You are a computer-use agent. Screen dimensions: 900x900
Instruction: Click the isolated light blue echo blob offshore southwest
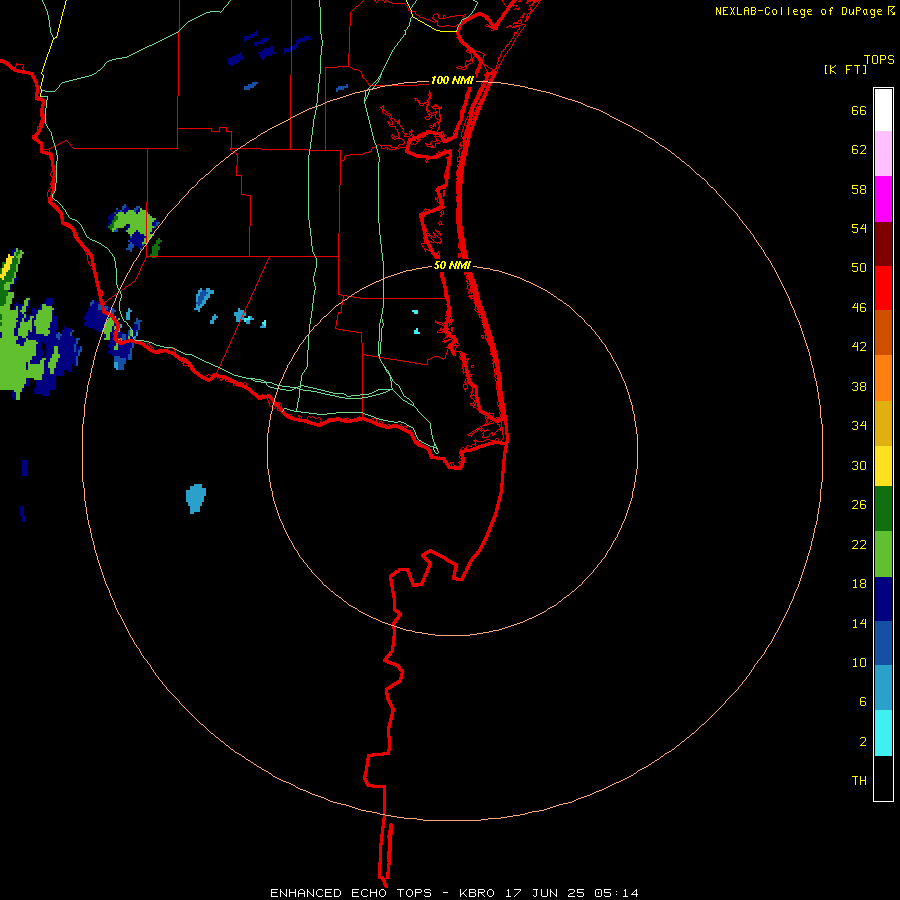click(196, 498)
